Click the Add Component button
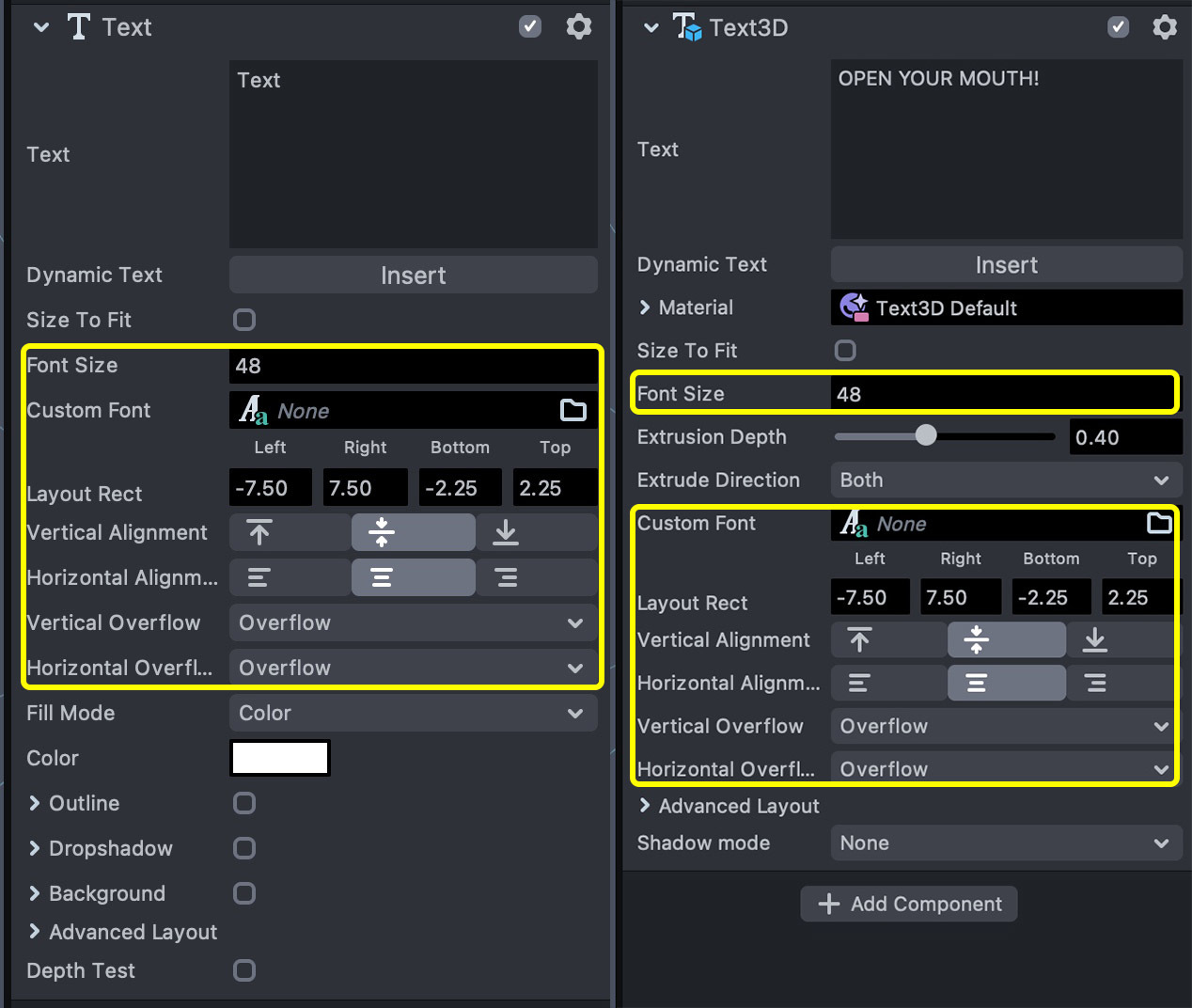The width and height of the screenshot is (1192, 1008). tap(908, 904)
